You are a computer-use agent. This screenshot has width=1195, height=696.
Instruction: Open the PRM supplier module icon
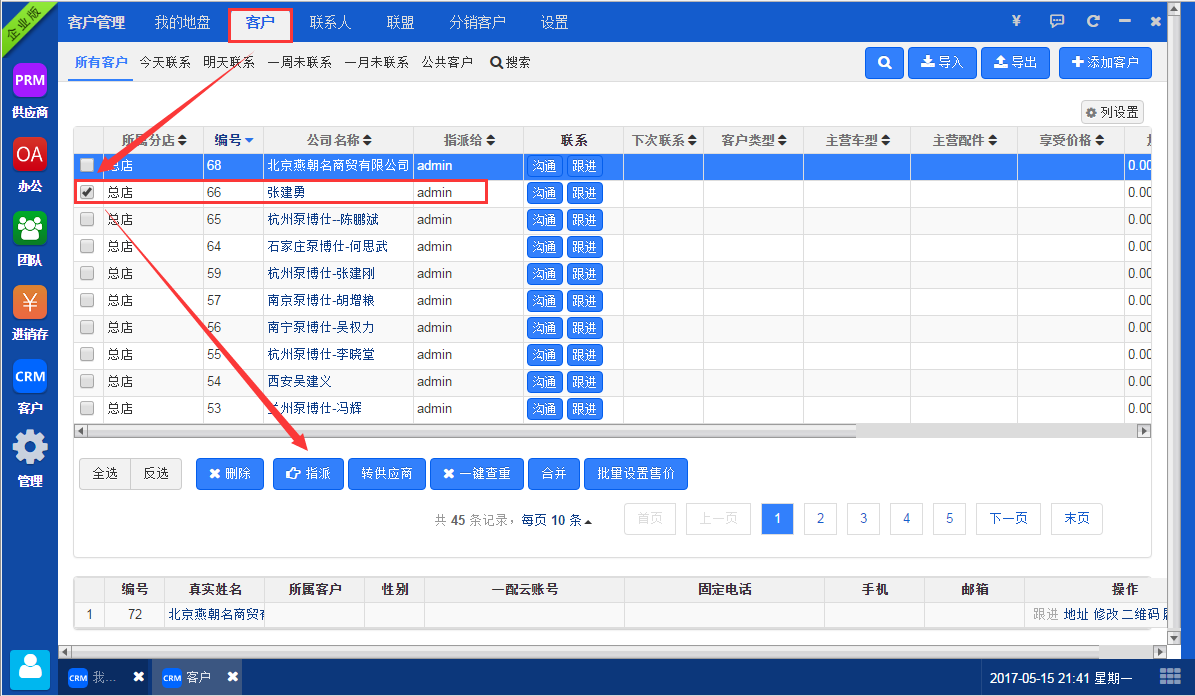click(29, 80)
